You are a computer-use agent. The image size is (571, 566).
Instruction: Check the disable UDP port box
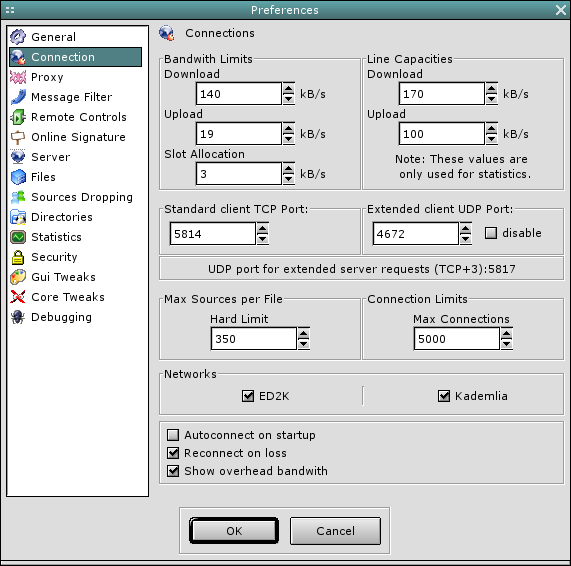[x=491, y=233]
